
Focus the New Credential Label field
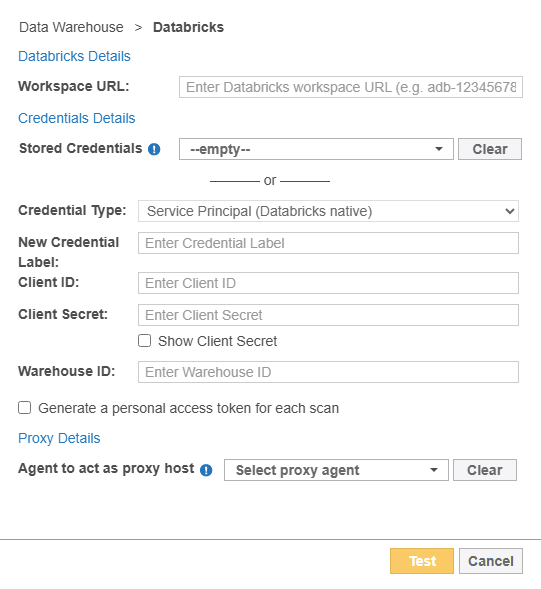tap(328, 243)
